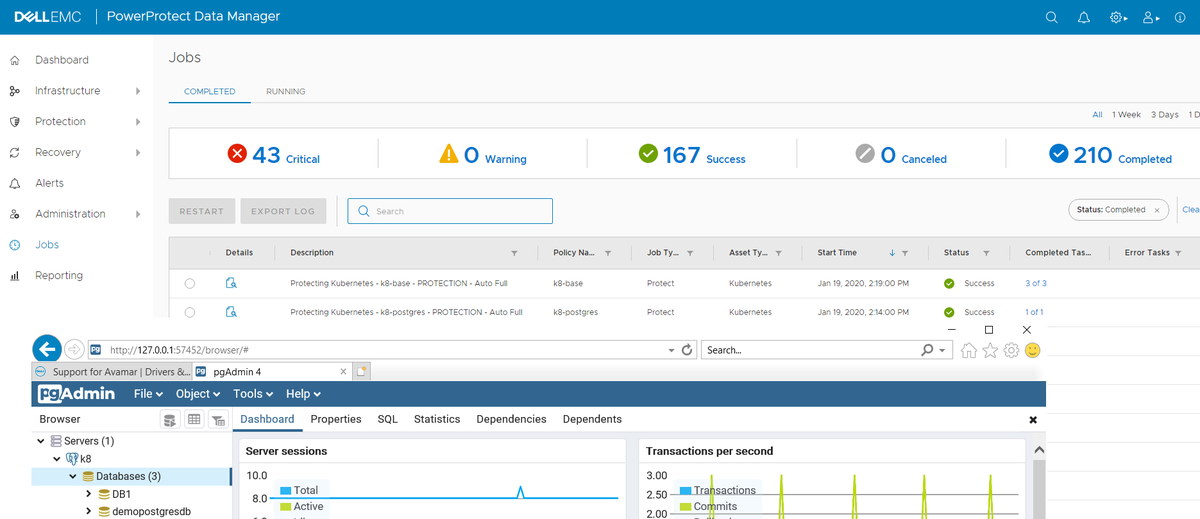This screenshot has width=1200, height=519.
Task: Open Reporting in the sidebar
Action: (59, 275)
